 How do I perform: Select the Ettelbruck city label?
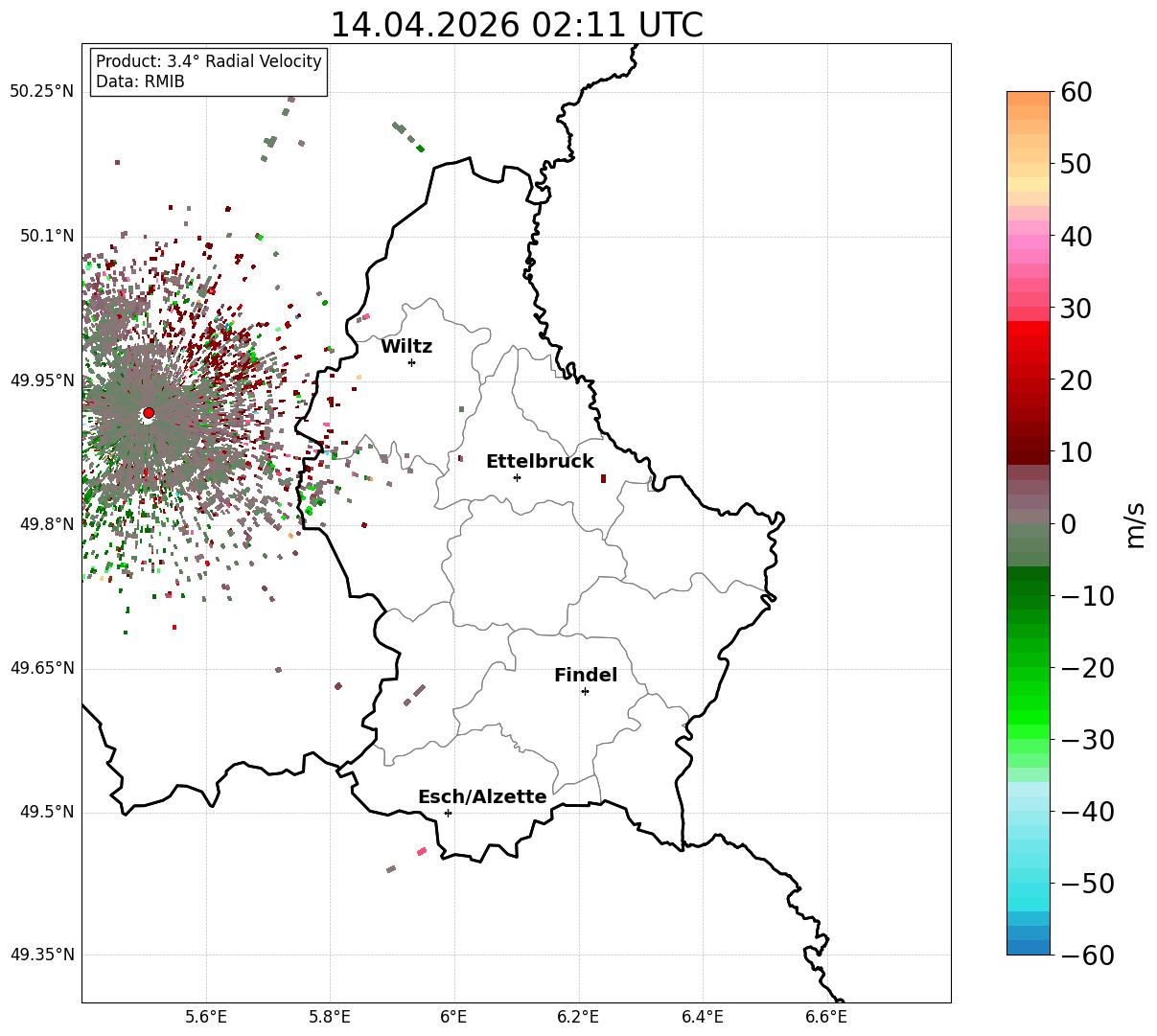click(x=540, y=462)
